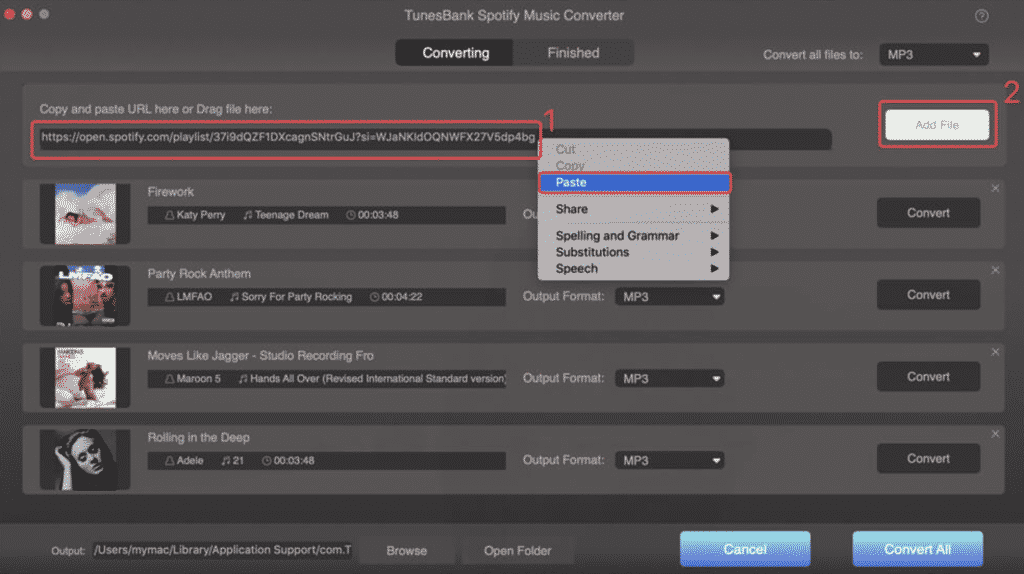Open the help question mark icon
The height and width of the screenshot is (574, 1024).
click(981, 16)
